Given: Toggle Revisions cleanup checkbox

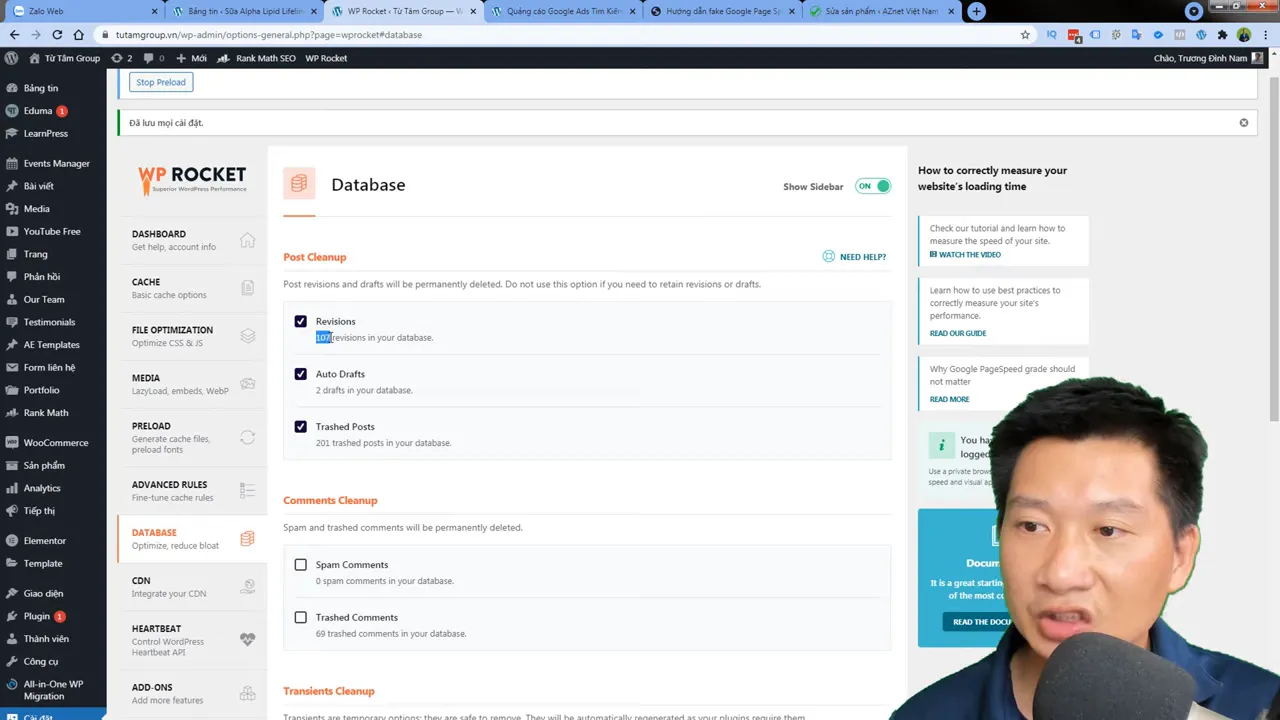Looking at the screenshot, I should (300, 321).
